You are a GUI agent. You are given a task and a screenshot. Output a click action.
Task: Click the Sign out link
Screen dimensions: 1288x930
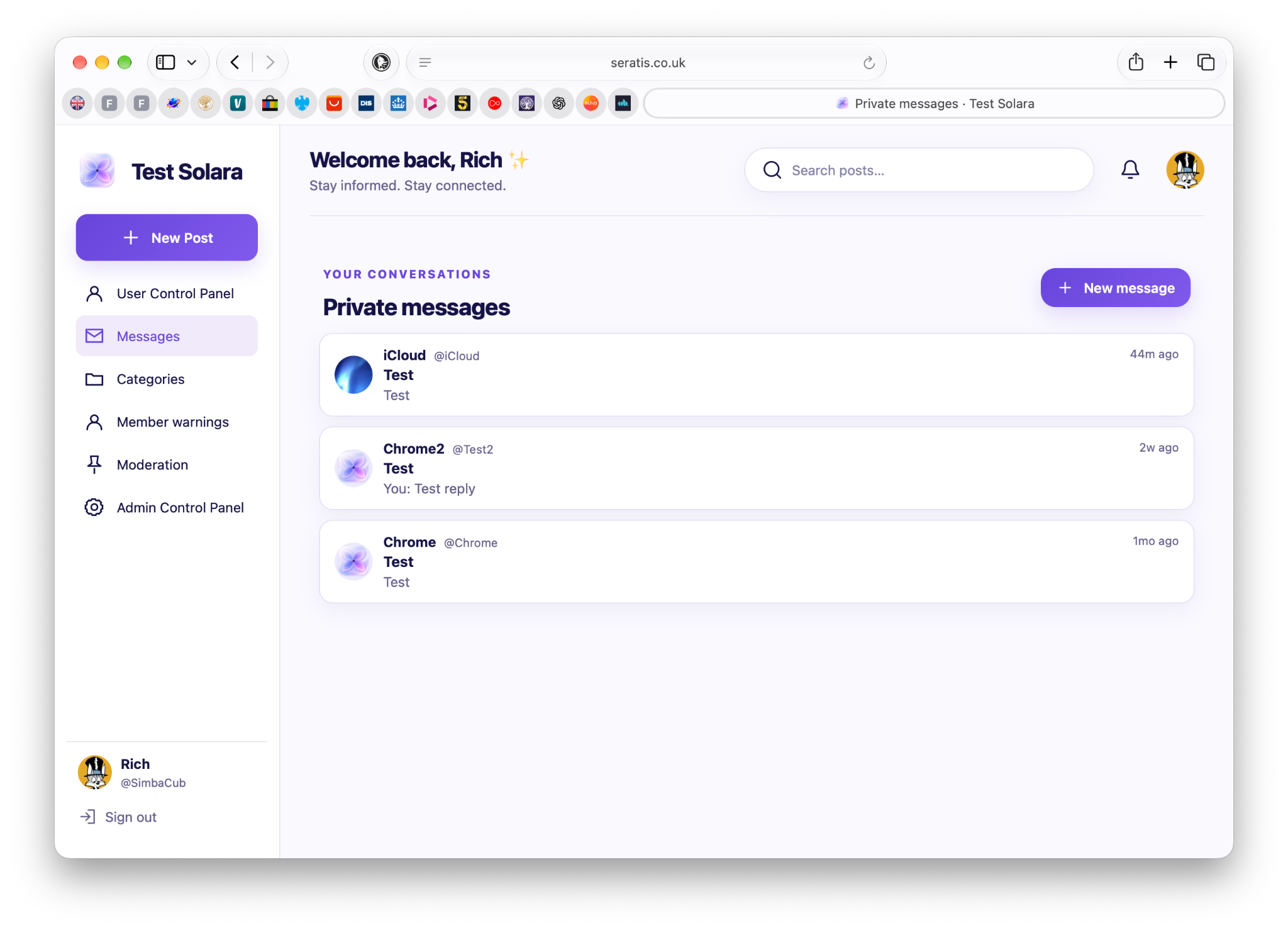[x=119, y=817]
